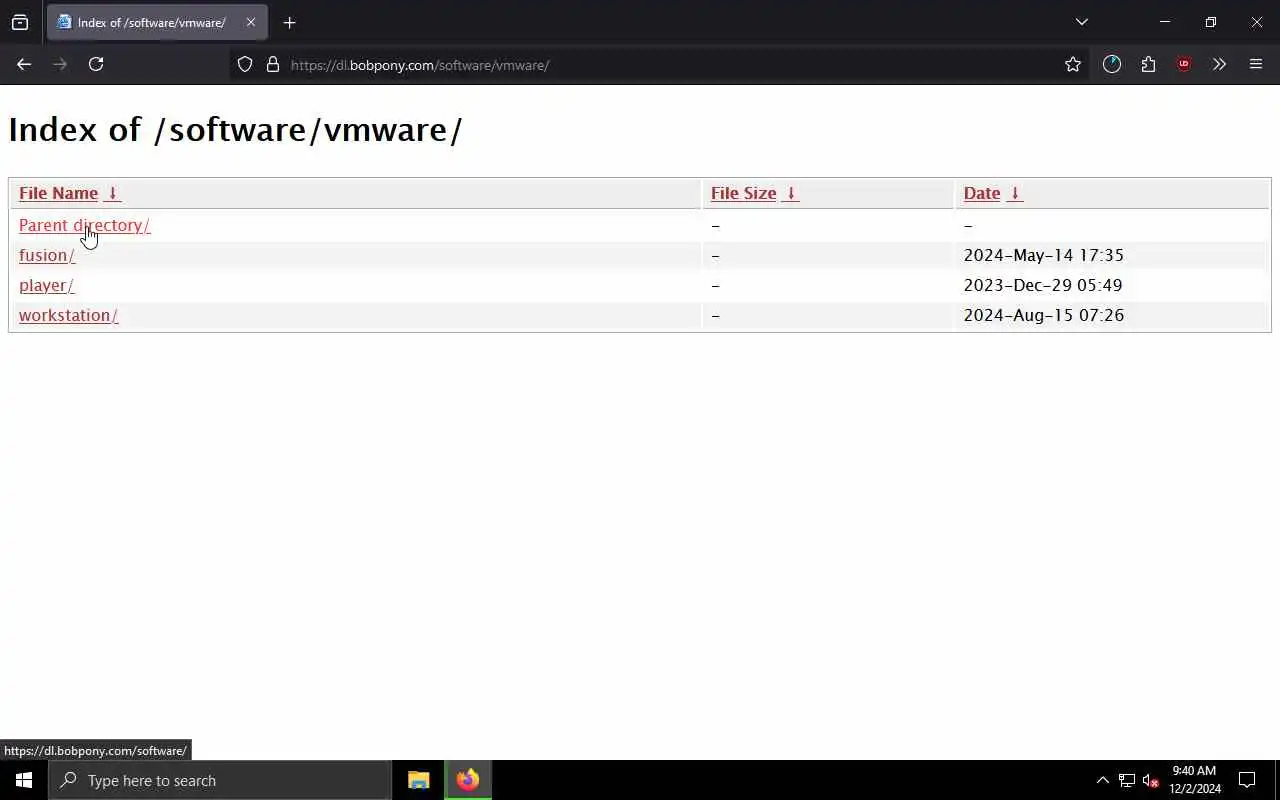Sort by File Size column header
The height and width of the screenshot is (800, 1280).
point(743,193)
